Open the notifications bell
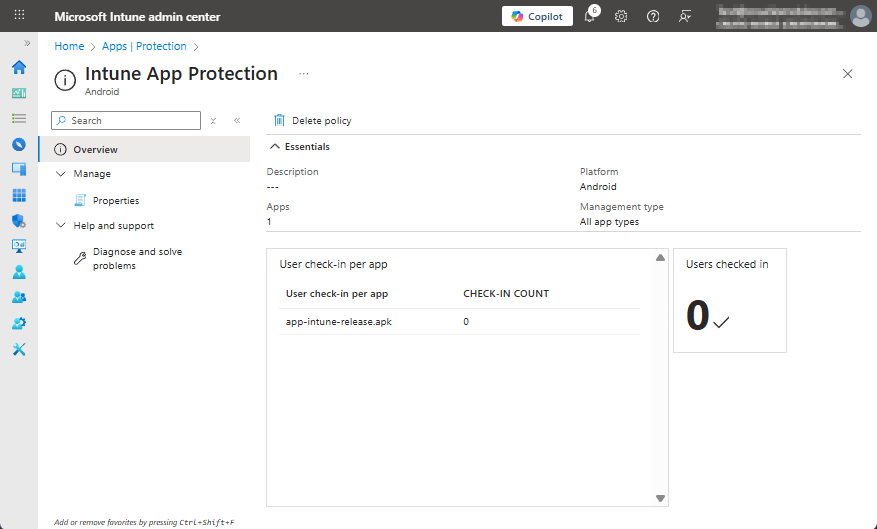 [590, 17]
